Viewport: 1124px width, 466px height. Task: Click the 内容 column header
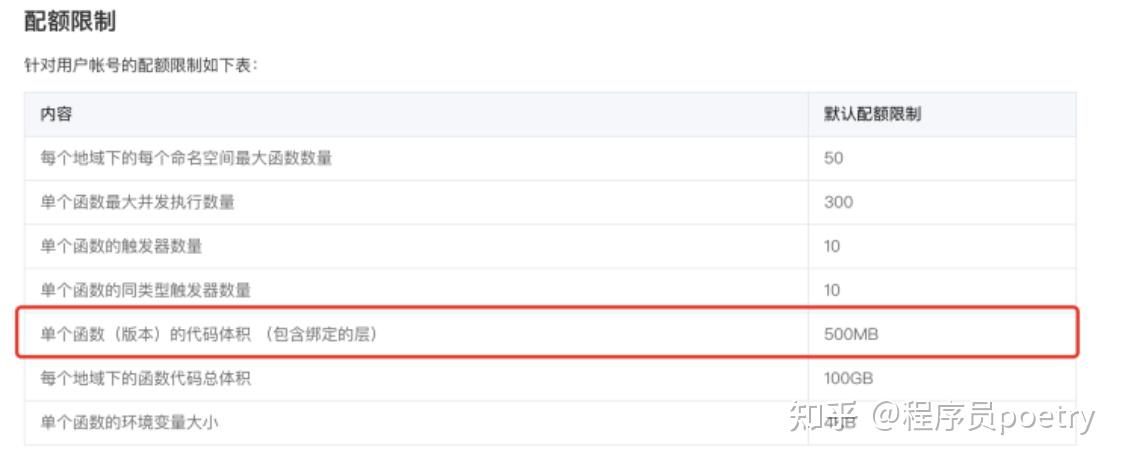click(56, 114)
